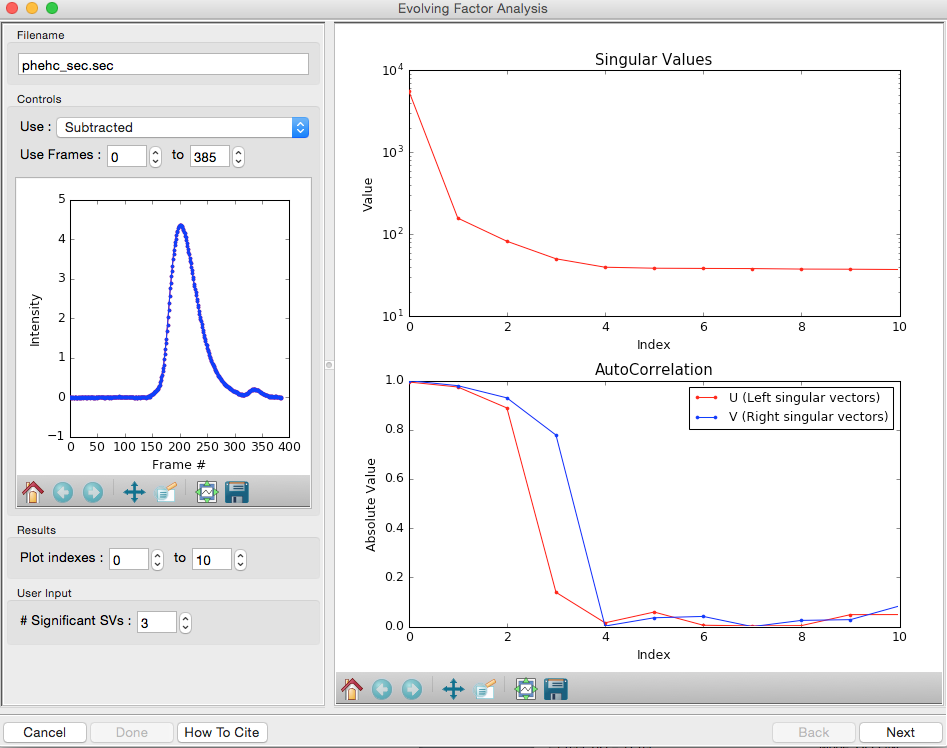Click the Significant SVs stepper
947x748 pixels.
click(185, 622)
